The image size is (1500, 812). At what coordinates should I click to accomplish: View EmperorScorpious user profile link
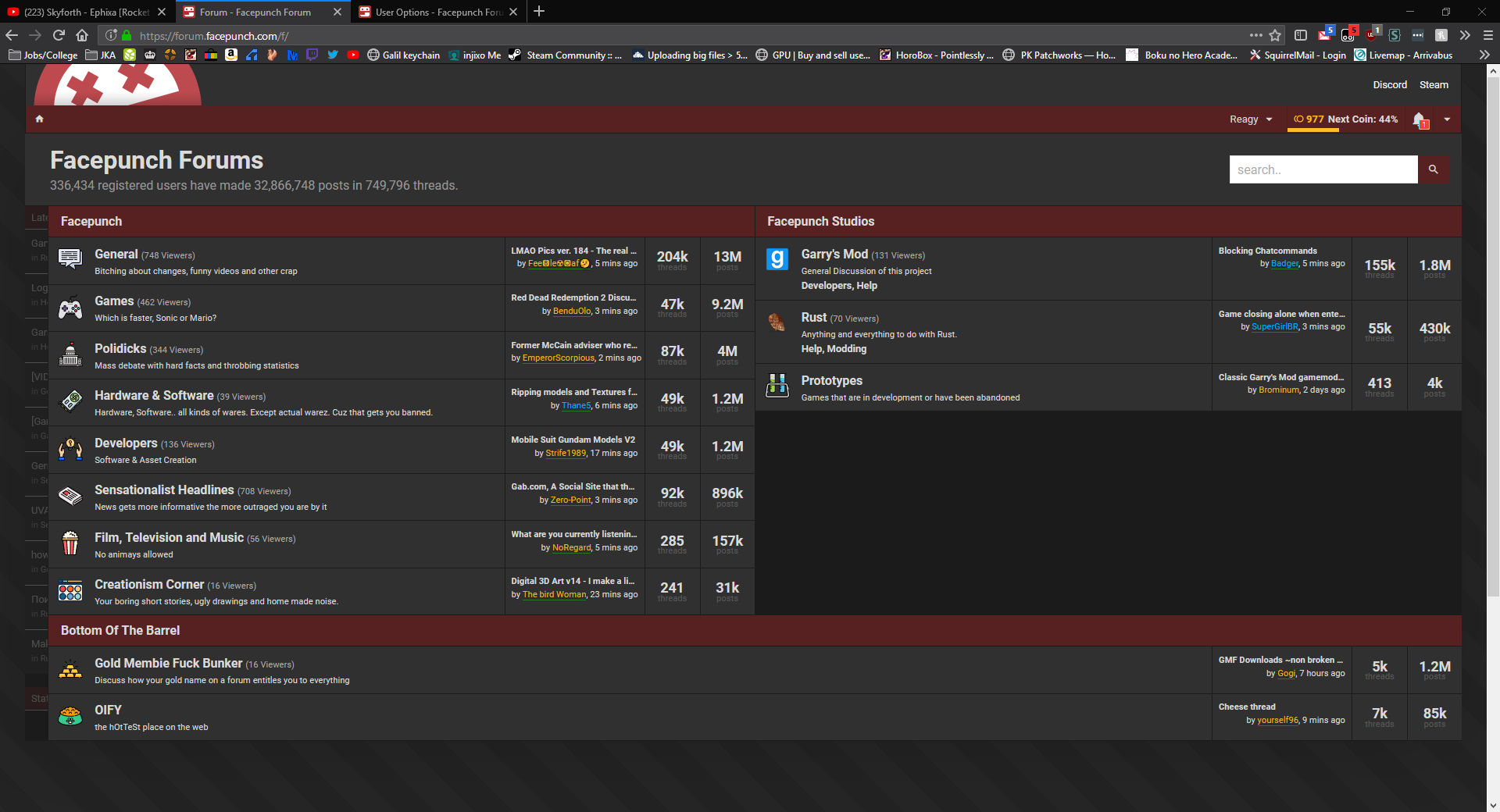[x=559, y=358]
